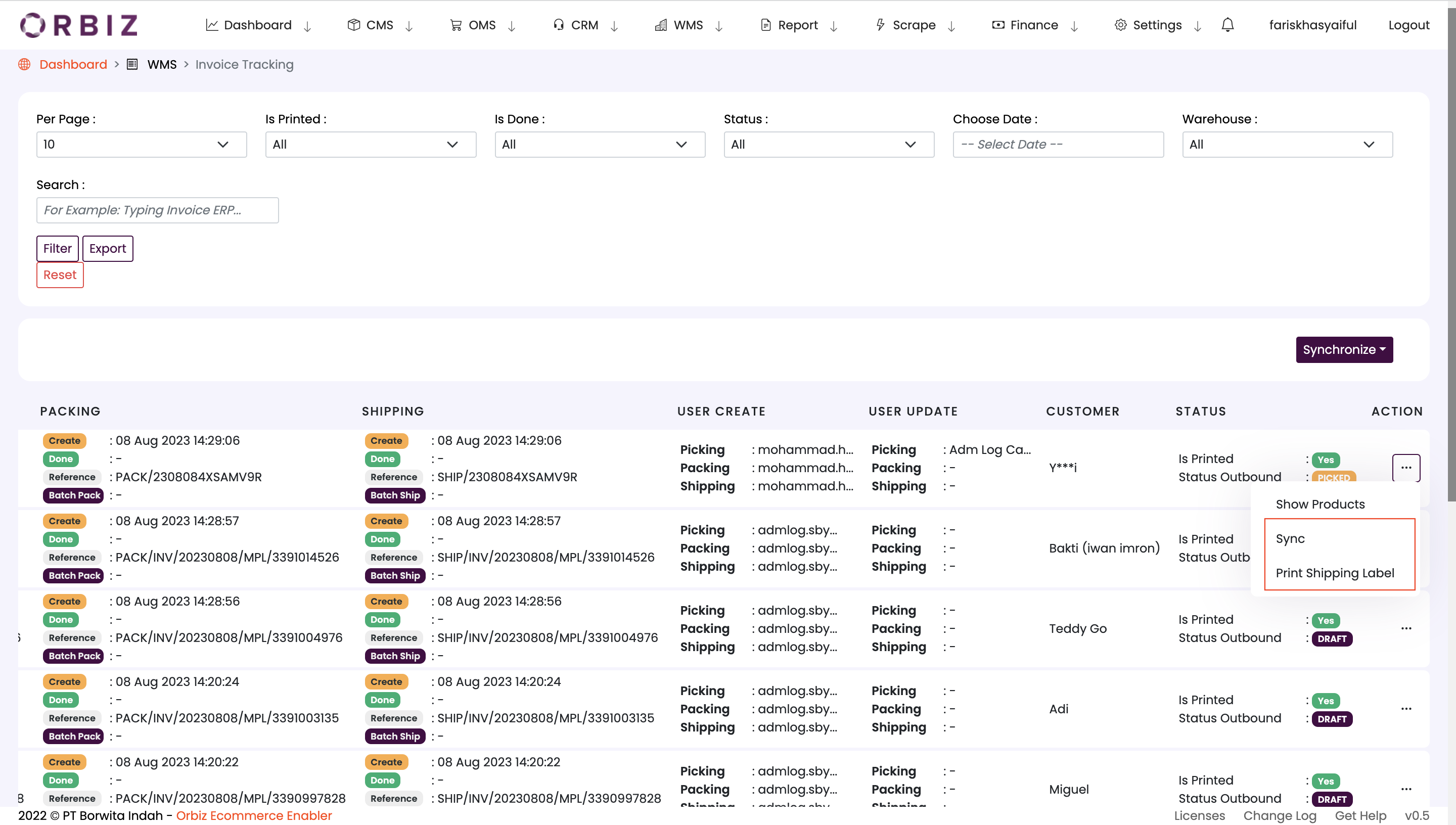Screen dimensions: 1456x825
Task: Click the Dashboard breadcrumb link
Action: point(73,65)
